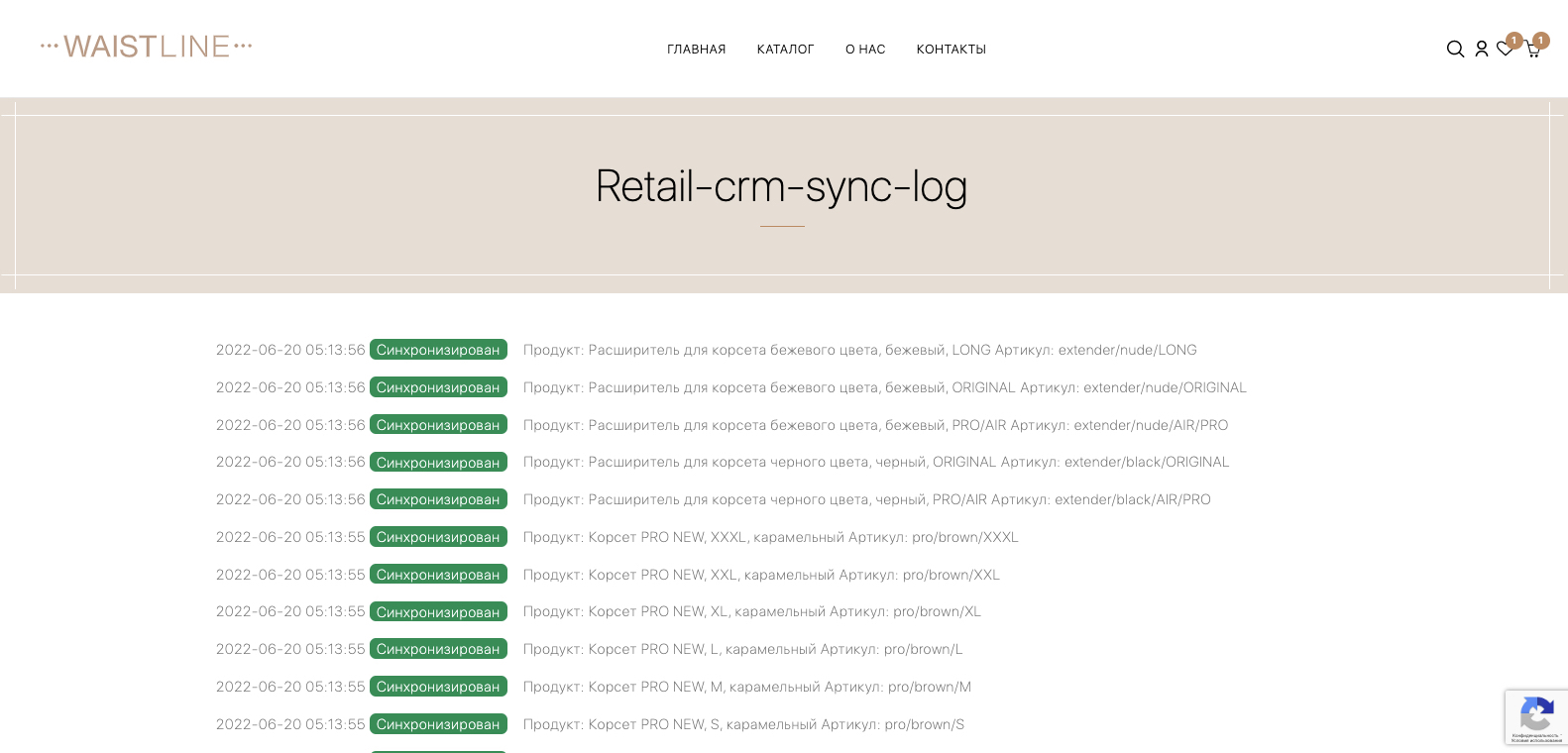Click Синхронизирован badge in pro/brown/XXXL row

(438, 537)
